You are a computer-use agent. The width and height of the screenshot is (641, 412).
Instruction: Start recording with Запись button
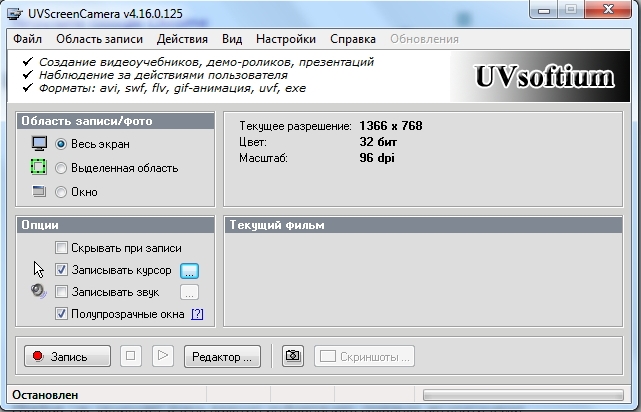[67, 356]
